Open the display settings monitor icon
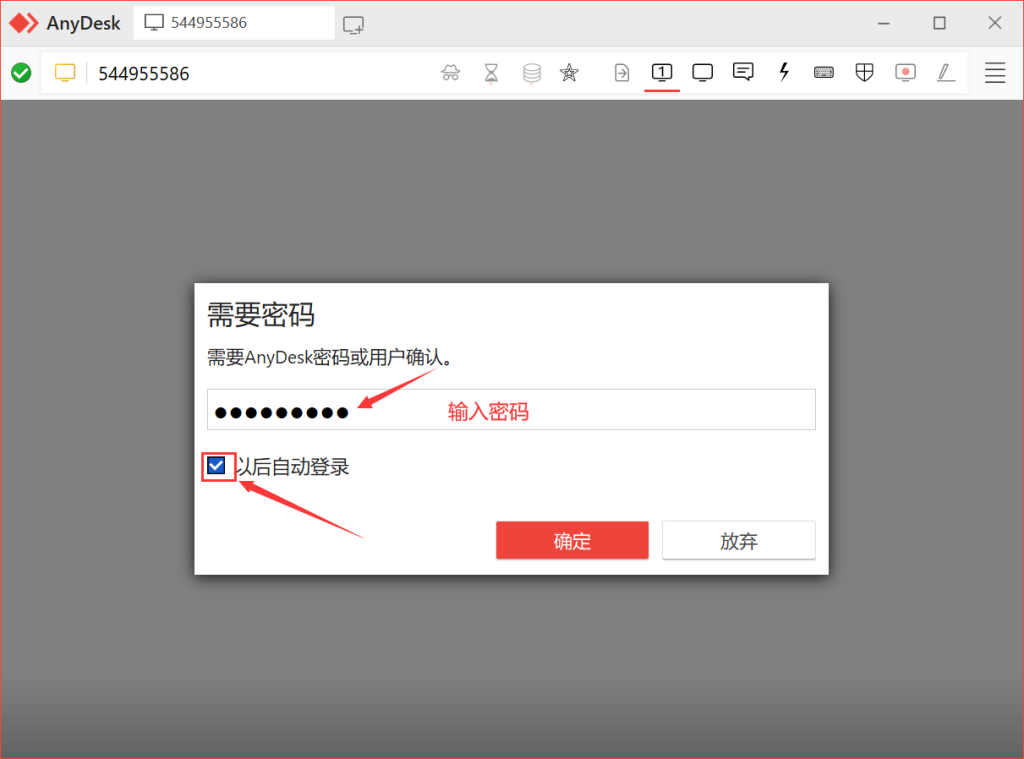The width and height of the screenshot is (1024, 759). pyautogui.click(x=703, y=73)
